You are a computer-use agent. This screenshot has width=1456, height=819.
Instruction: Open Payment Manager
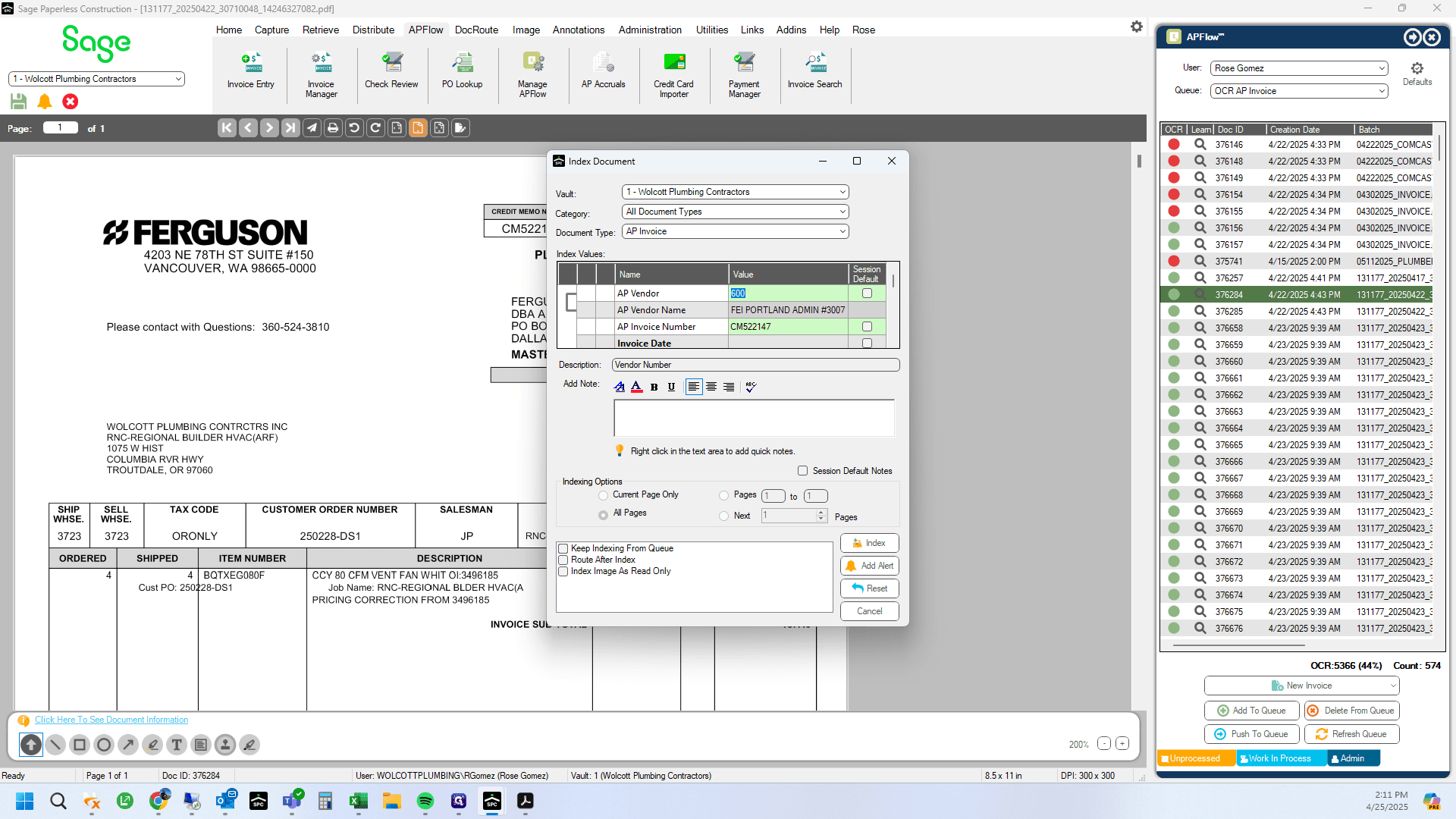744,75
